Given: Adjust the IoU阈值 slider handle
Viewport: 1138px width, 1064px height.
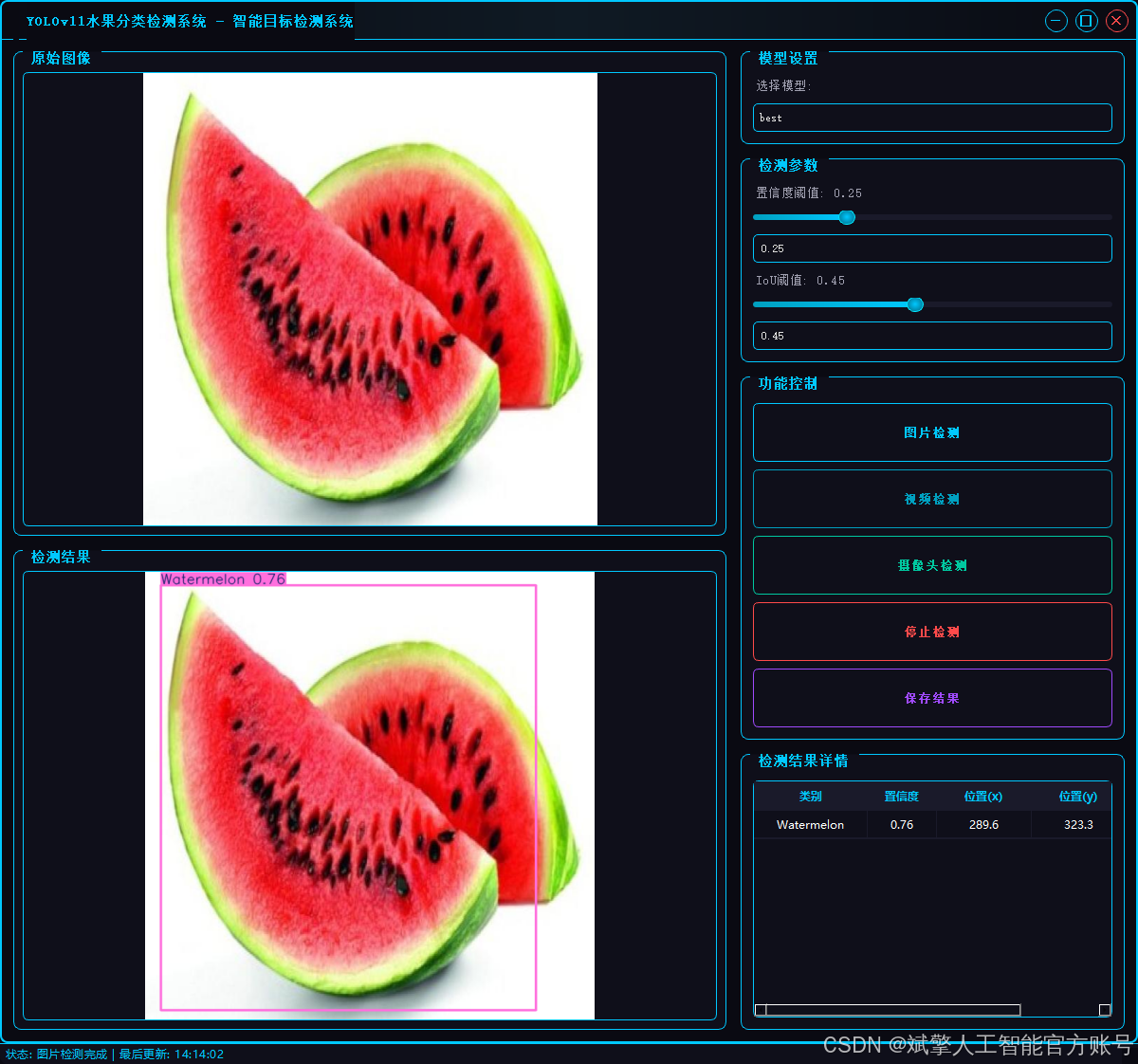Looking at the screenshot, I should (915, 304).
